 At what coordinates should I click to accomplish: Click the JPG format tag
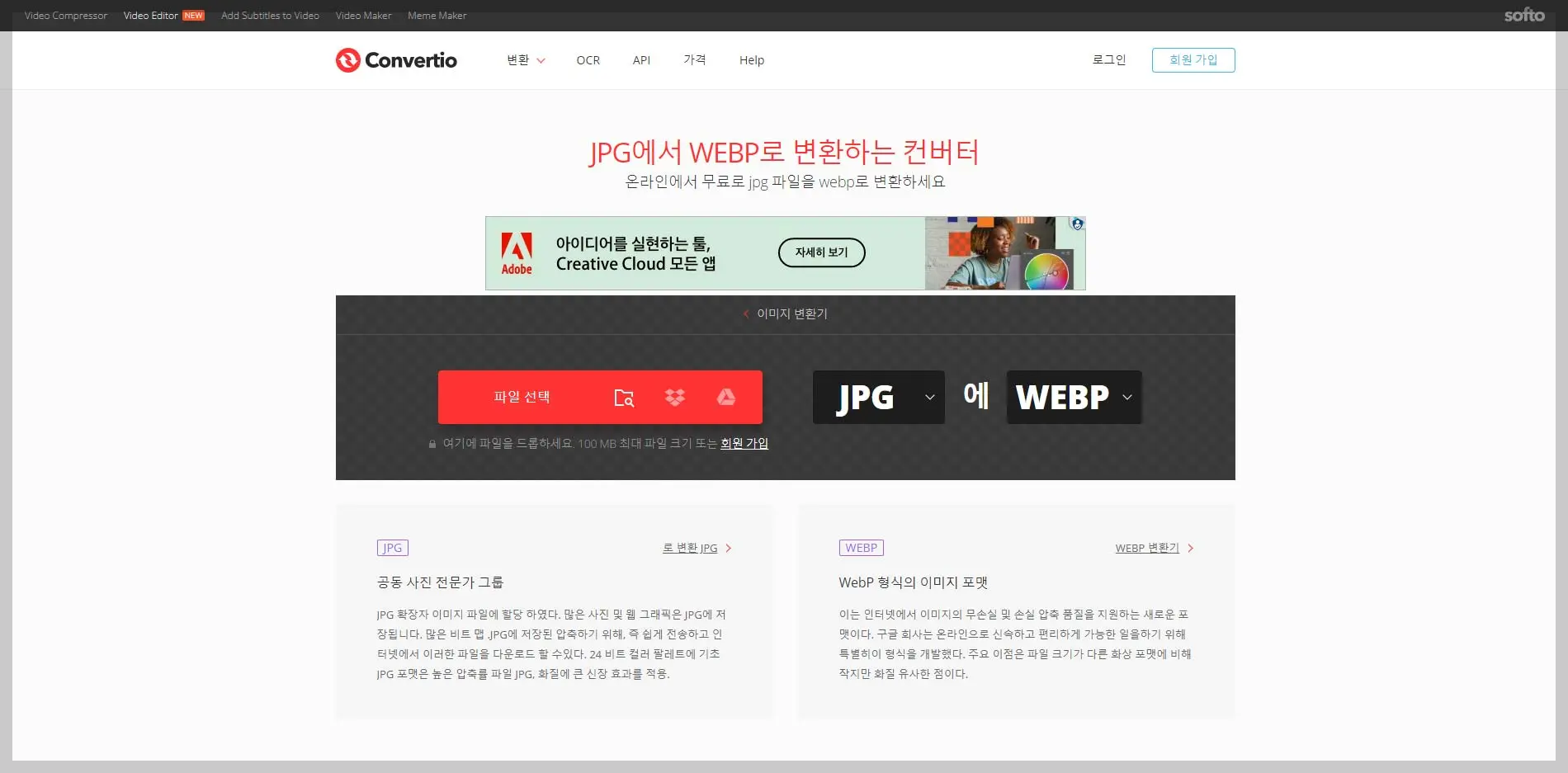tap(393, 548)
